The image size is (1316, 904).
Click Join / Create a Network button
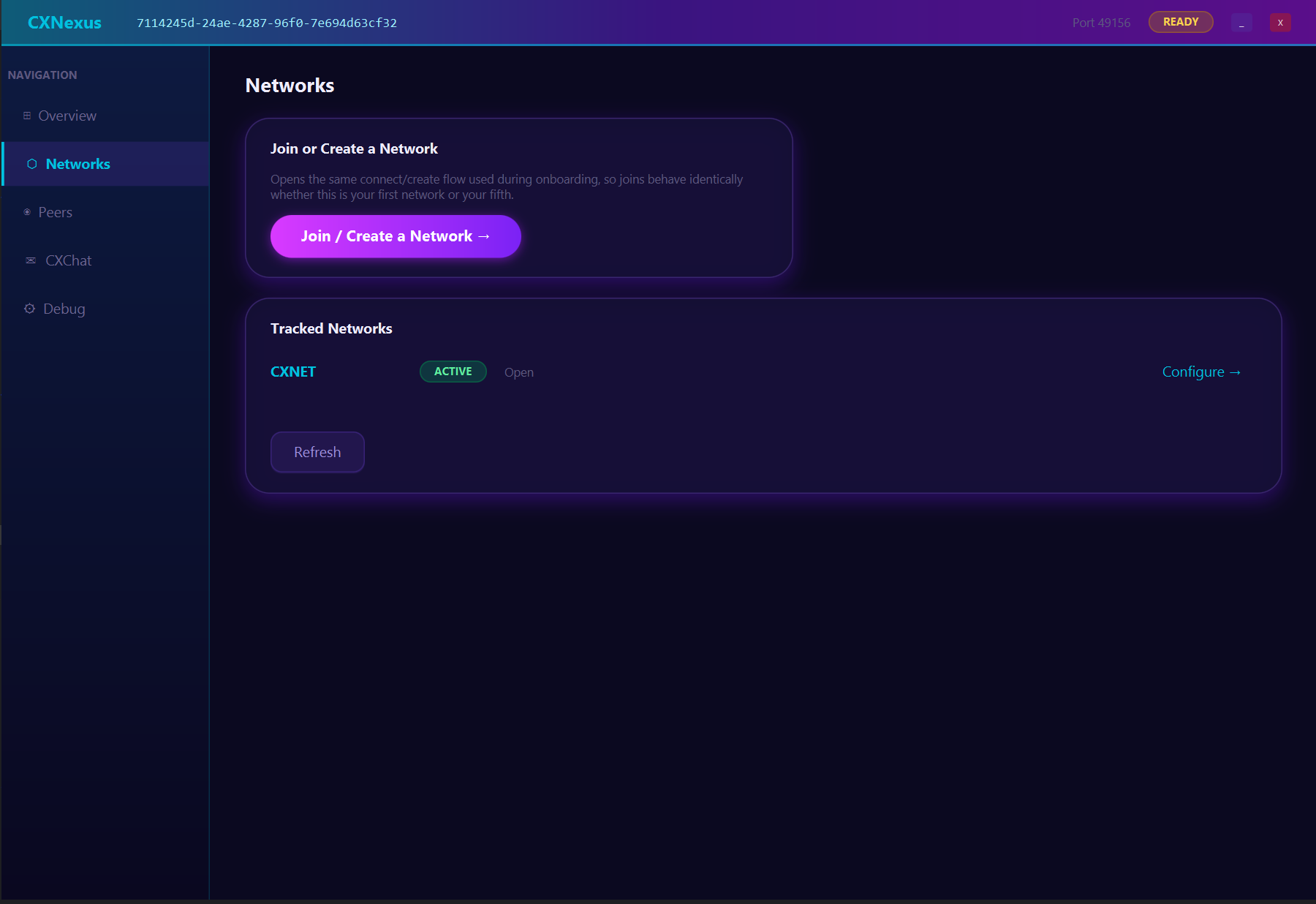pos(396,236)
